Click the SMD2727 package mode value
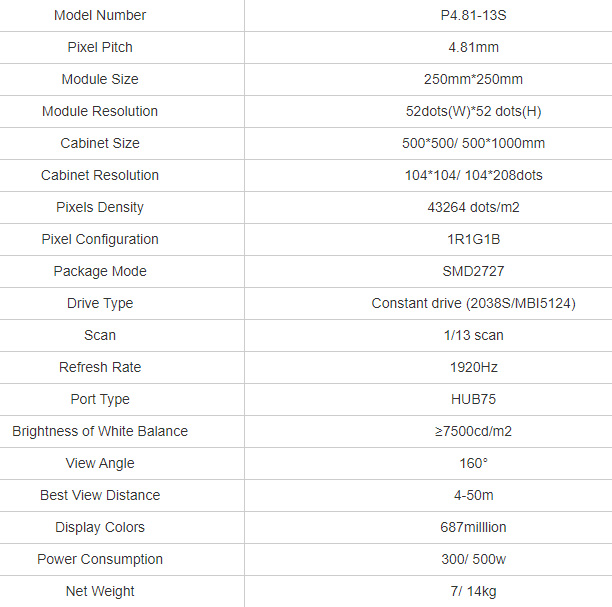This screenshot has height=607, width=612. [x=473, y=271]
